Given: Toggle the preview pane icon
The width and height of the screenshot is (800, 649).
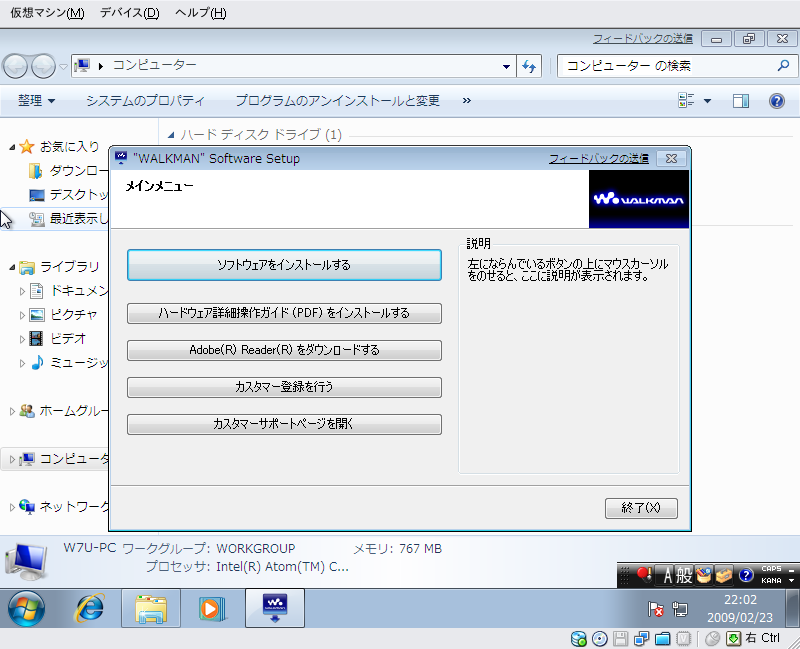Looking at the screenshot, I should tap(741, 101).
